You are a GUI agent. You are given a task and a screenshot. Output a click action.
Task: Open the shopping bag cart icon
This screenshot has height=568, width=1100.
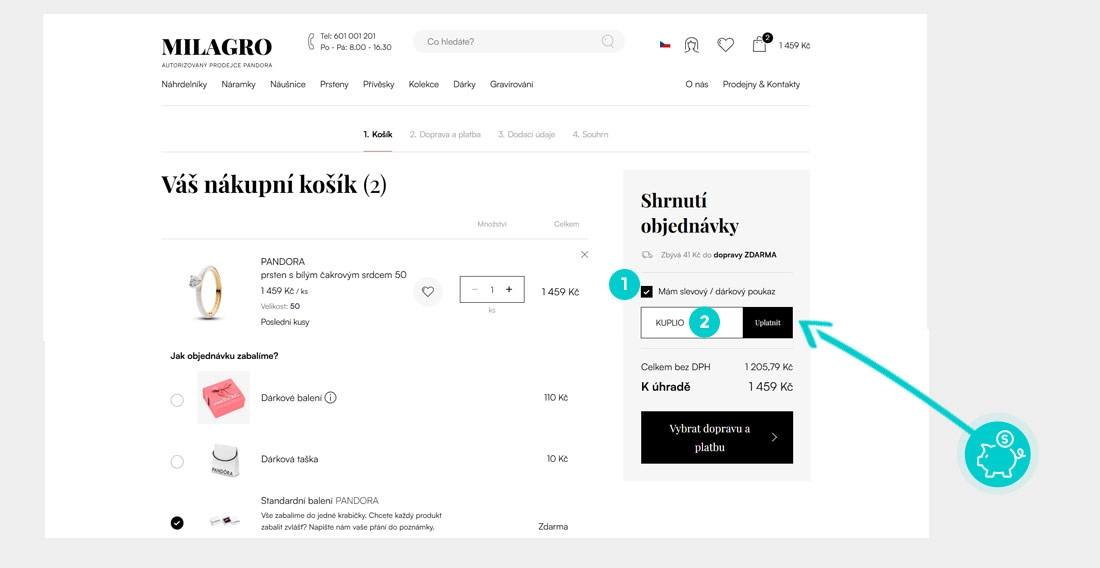pos(760,45)
